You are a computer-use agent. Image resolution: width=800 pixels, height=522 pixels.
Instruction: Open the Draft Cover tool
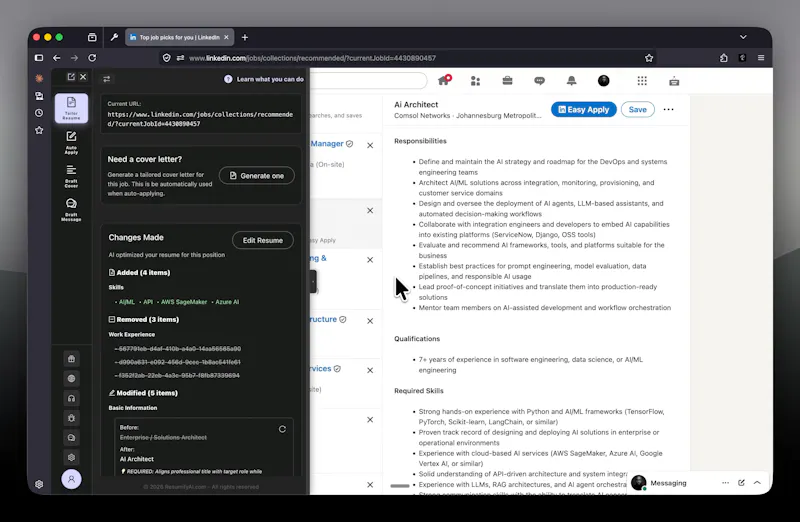pyautogui.click(x=71, y=176)
